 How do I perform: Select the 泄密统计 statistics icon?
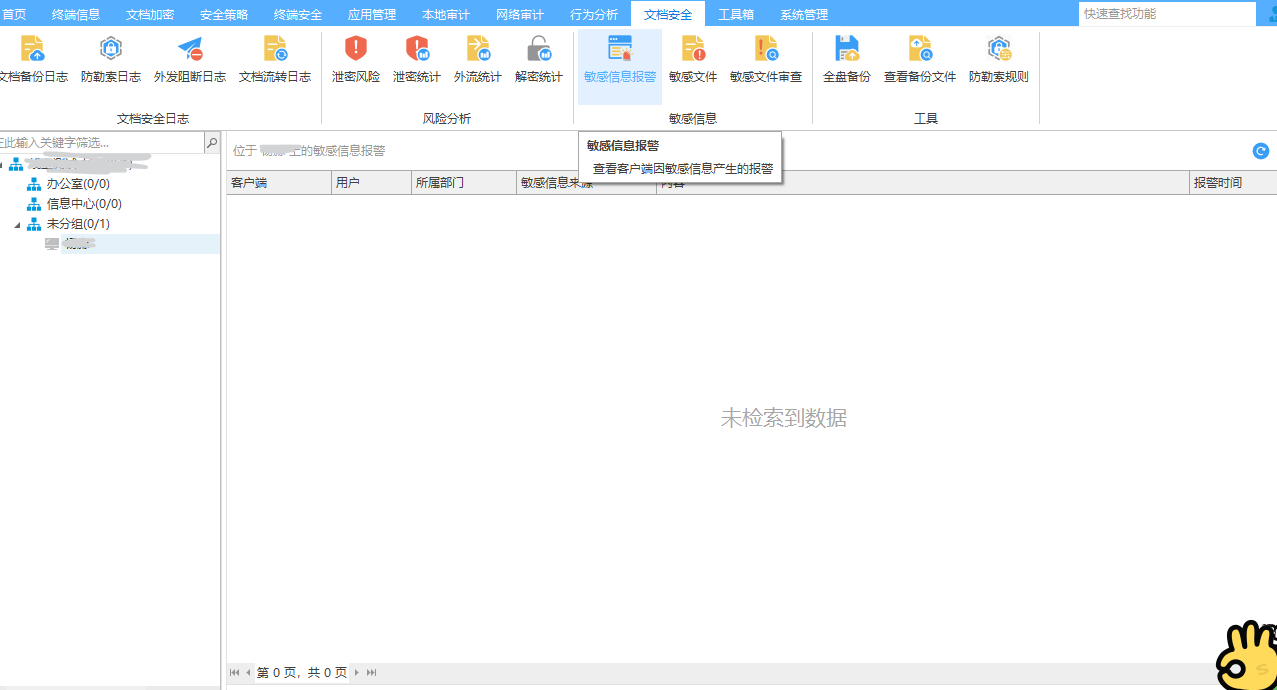[416, 55]
